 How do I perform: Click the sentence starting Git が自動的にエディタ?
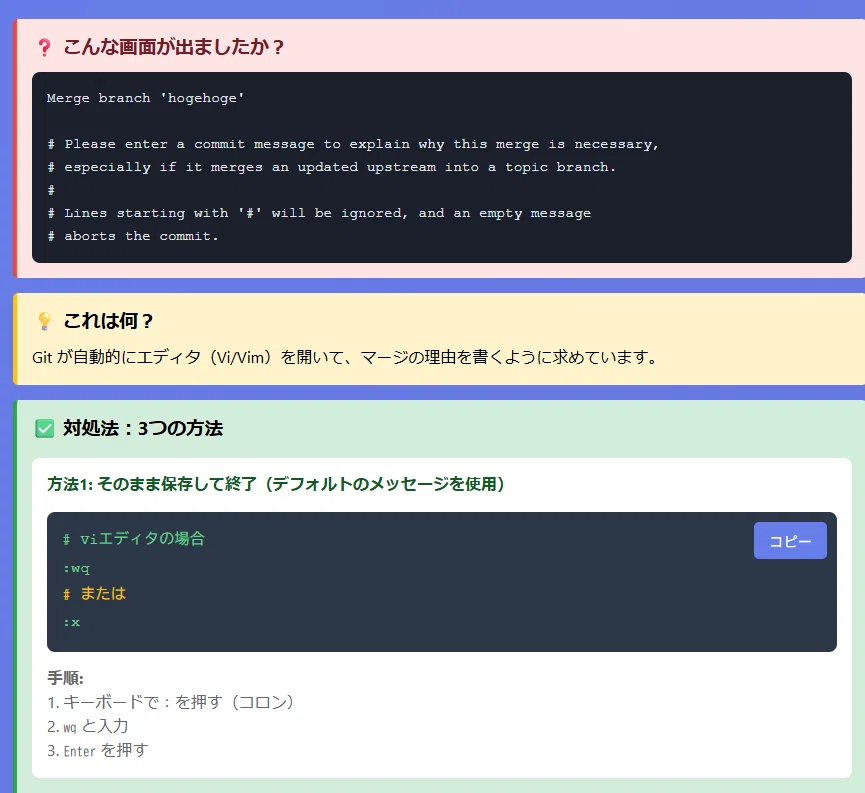(345, 358)
